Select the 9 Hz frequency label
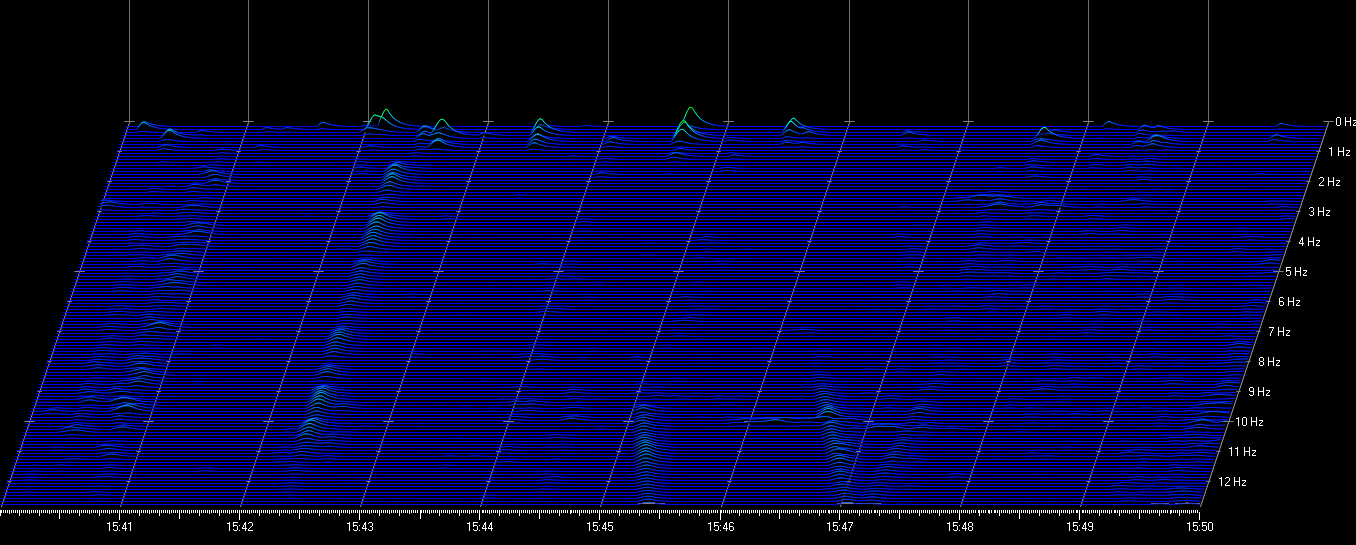 1259,392
